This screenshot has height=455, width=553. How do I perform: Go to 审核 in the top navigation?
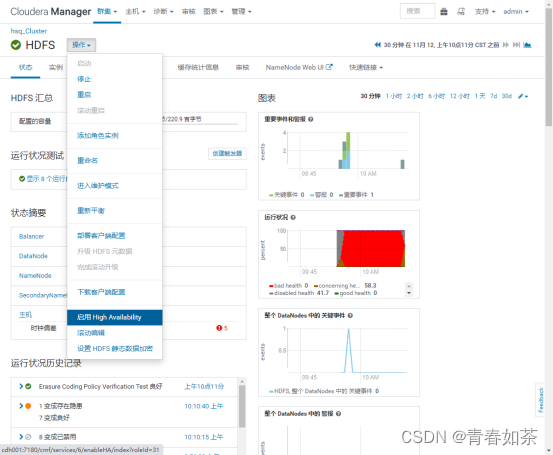pyautogui.click(x=188, y=12)
